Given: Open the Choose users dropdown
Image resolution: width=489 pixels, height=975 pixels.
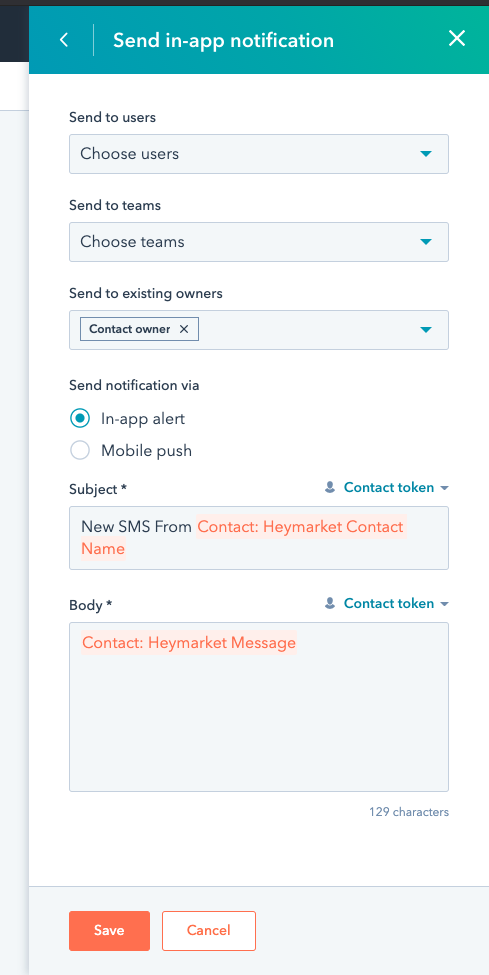Looking at the screenshot, I should [x=259, y=154].
